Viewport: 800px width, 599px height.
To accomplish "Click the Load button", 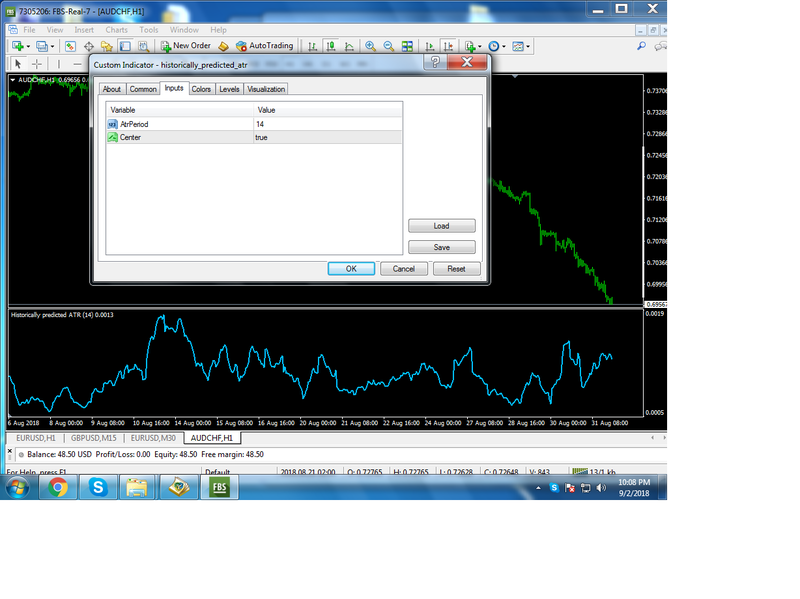I will tap(441, 226).
